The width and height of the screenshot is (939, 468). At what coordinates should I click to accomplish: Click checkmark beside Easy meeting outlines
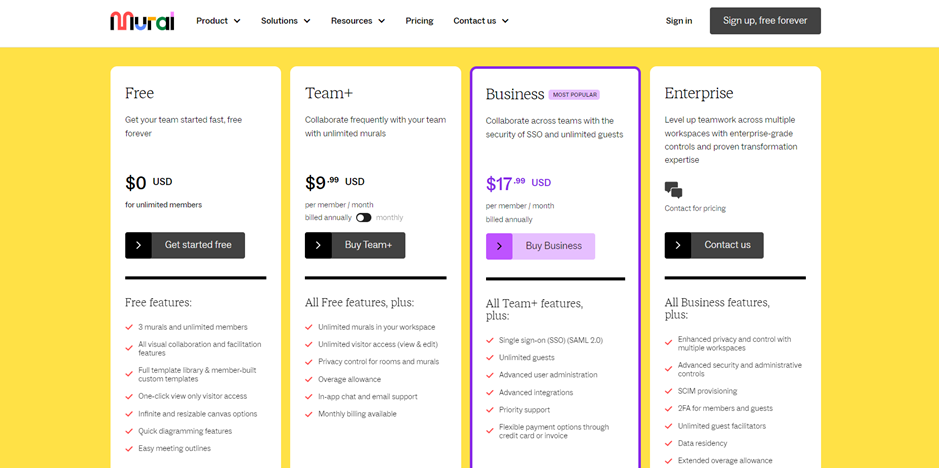(x=129, y=448)
